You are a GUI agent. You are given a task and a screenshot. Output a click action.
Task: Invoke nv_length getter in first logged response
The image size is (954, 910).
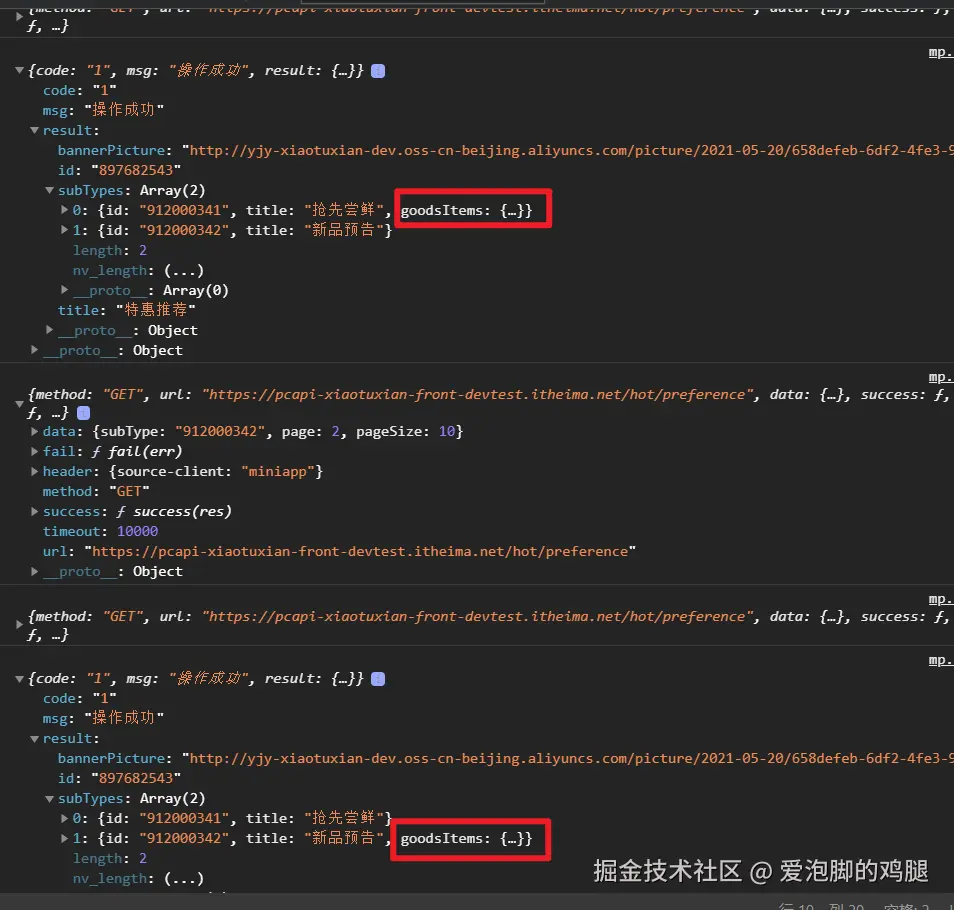pos(184,271)
